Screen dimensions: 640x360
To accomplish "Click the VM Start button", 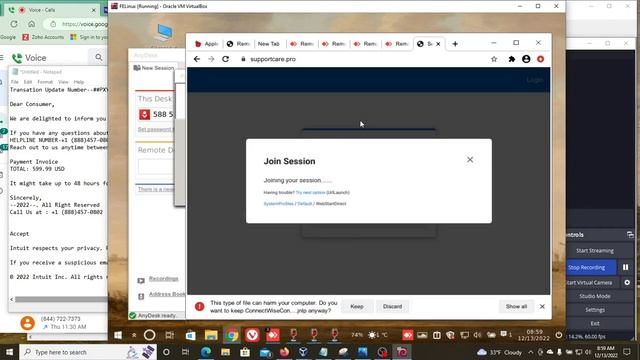I will (x=118, y=335).
